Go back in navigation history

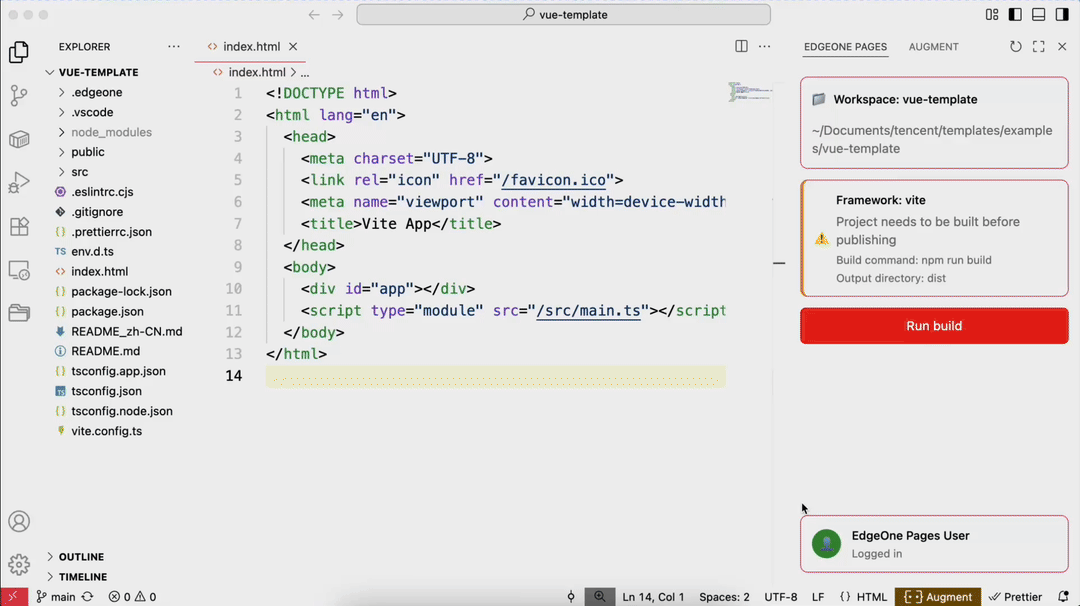pos(314,14)
